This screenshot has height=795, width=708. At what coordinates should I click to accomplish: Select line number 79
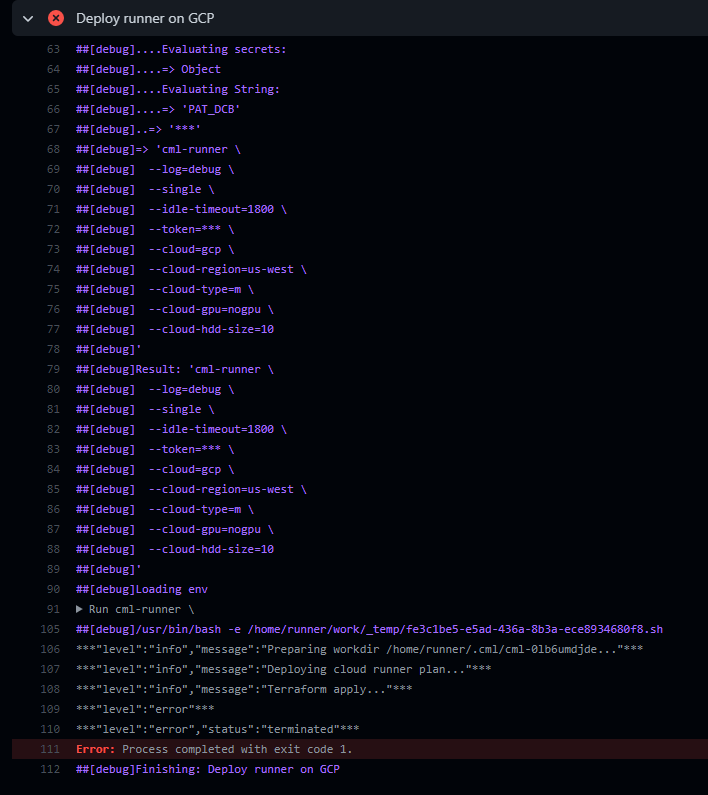53,369
